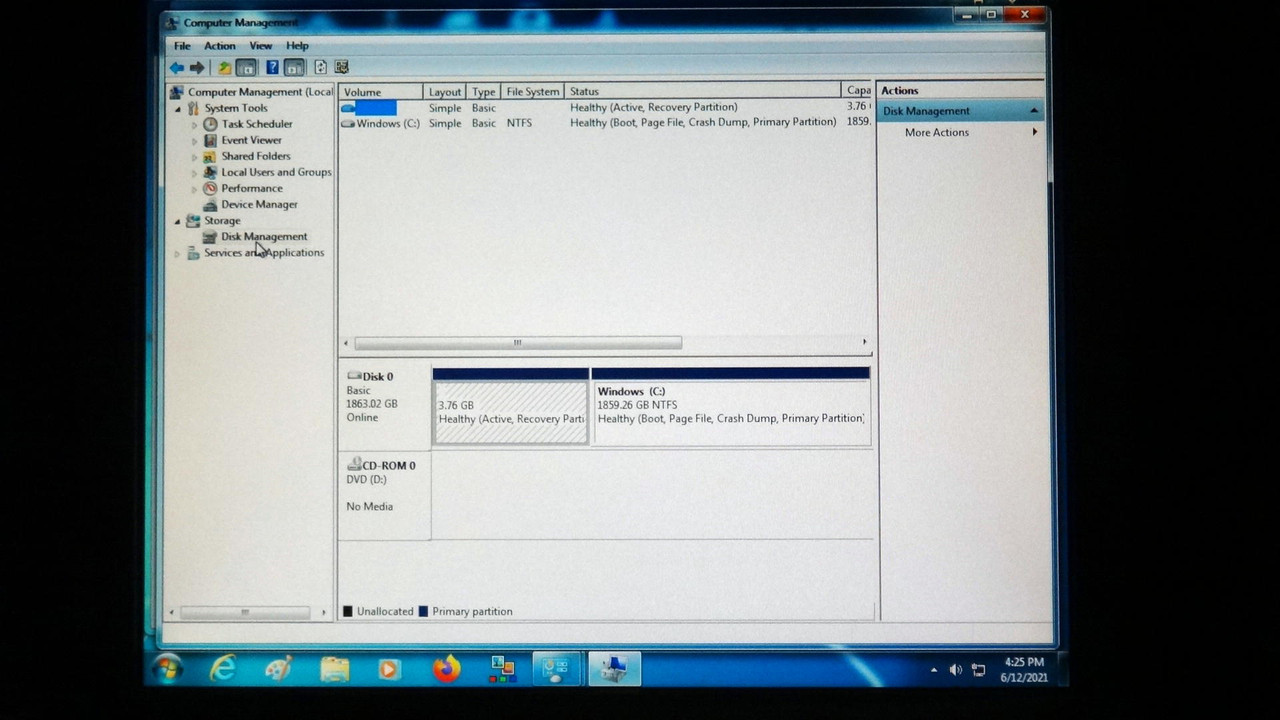
Task: Click the Up one level folder icon
Action: [225, 68]
